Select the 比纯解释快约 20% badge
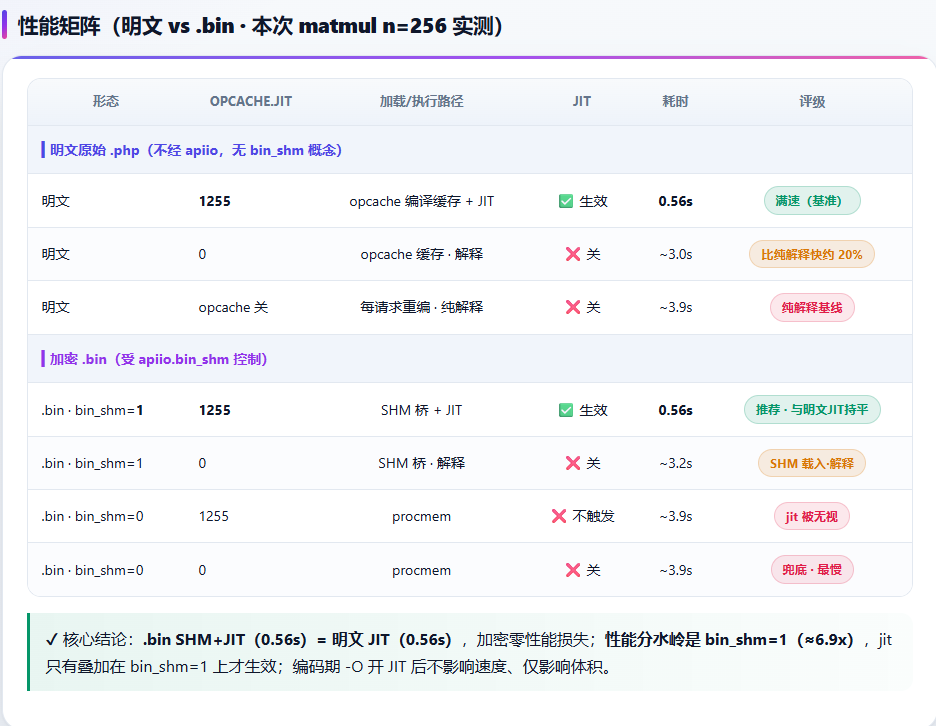The image size is (936, 726). tap(812, 254)
